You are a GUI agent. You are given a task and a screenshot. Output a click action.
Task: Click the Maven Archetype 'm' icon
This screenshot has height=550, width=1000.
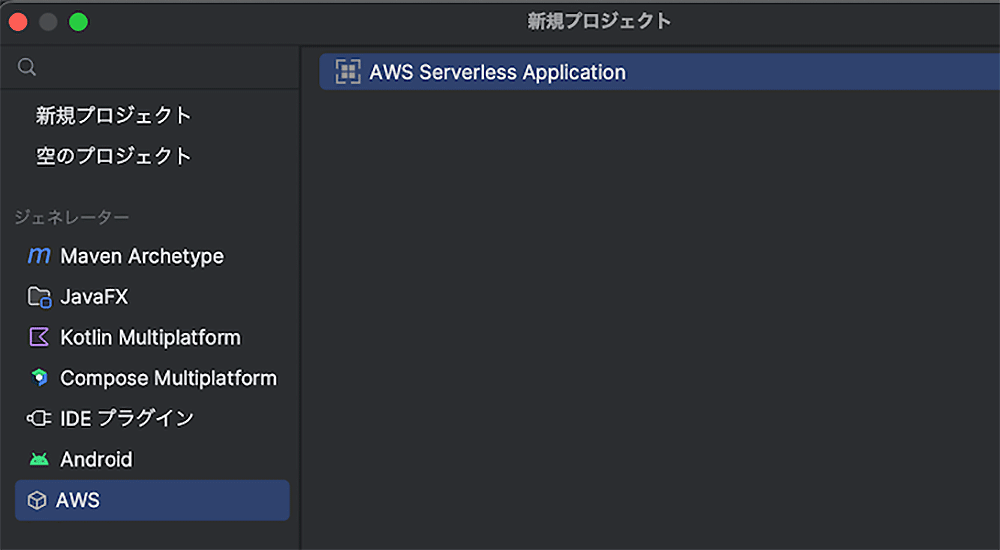(x=39, y=256)
